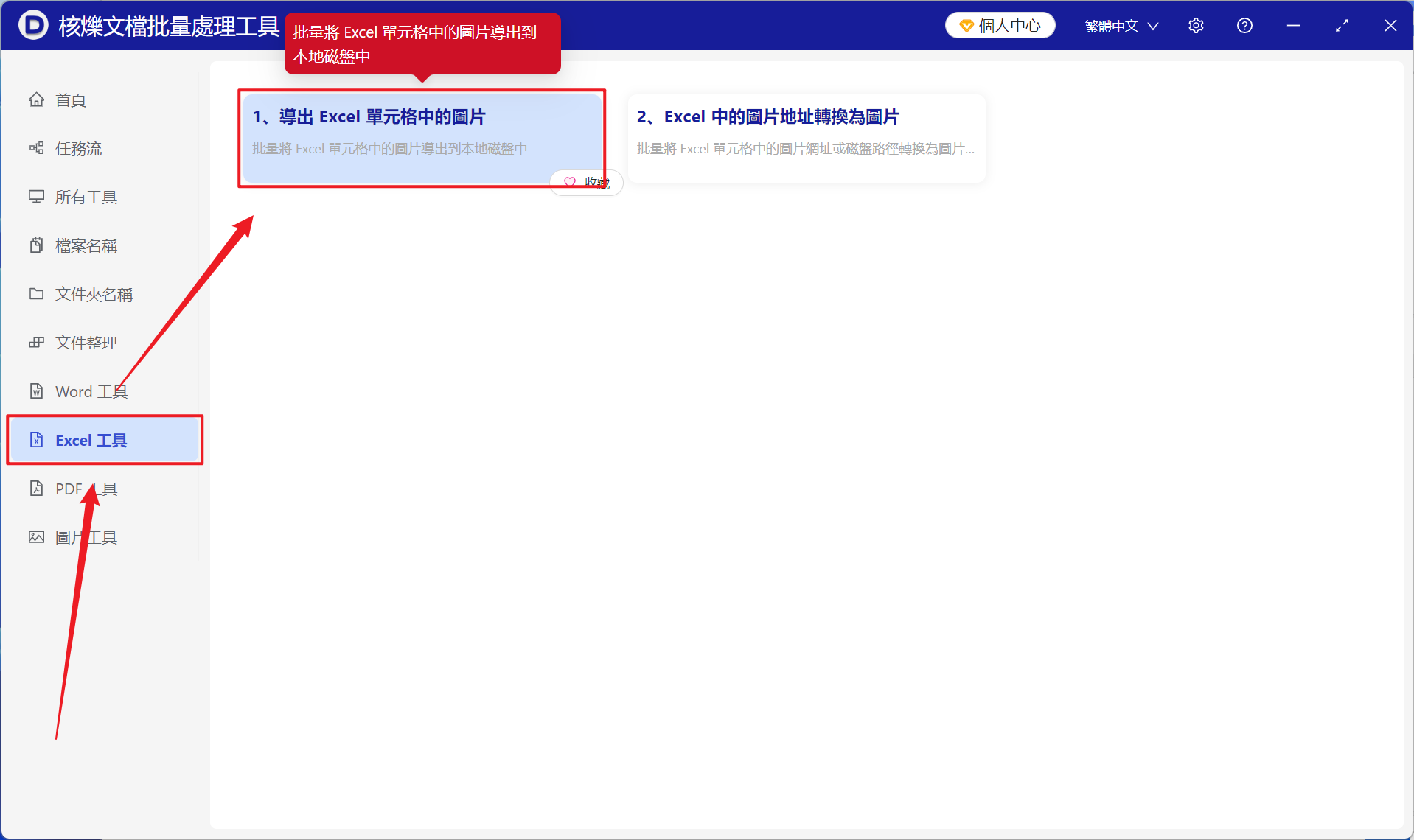
Task: Go to 首頁 in the sidebar
Action: point(104,99)
